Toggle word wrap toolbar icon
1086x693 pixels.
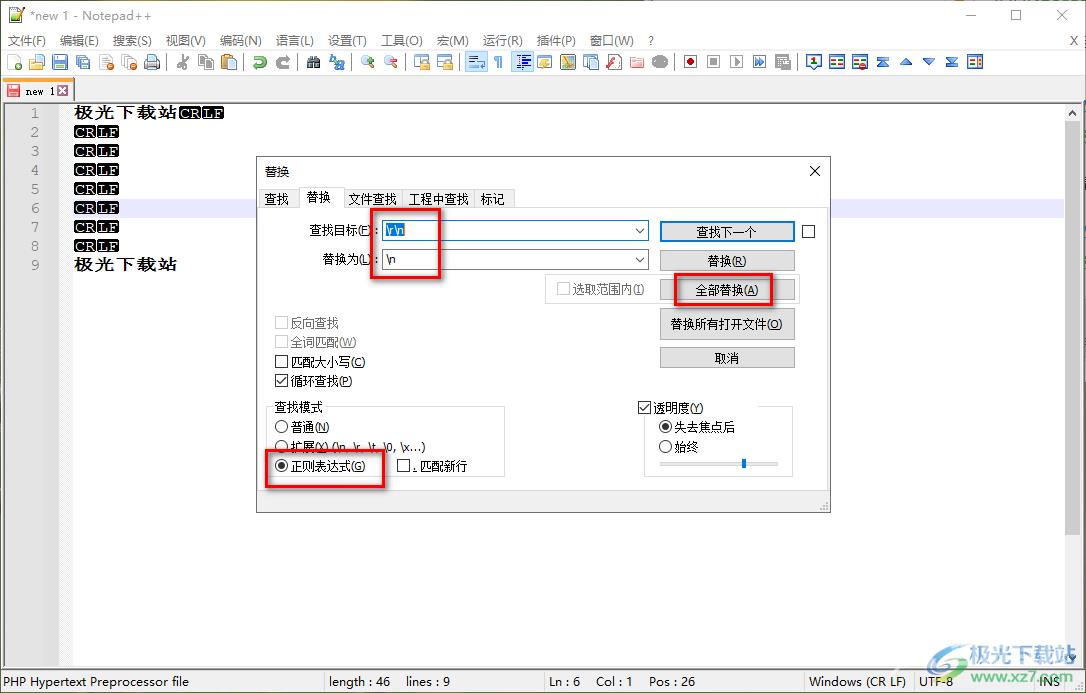tap(476, 62)
